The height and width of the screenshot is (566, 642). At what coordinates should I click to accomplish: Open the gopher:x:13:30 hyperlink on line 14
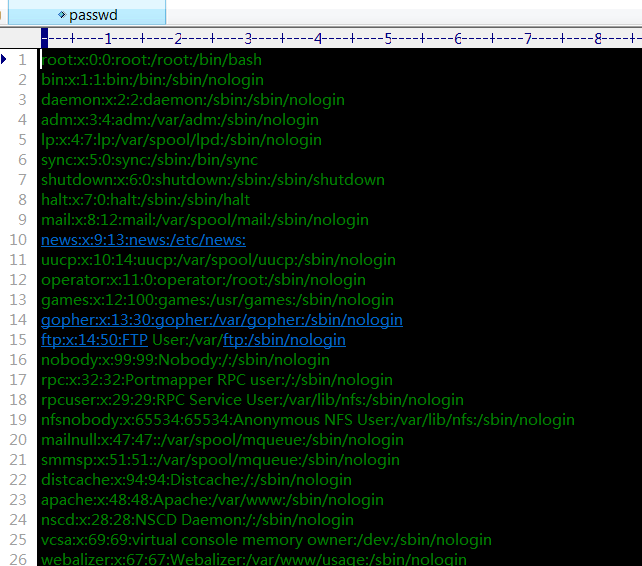pyautogui.click(x=222, y=319)
